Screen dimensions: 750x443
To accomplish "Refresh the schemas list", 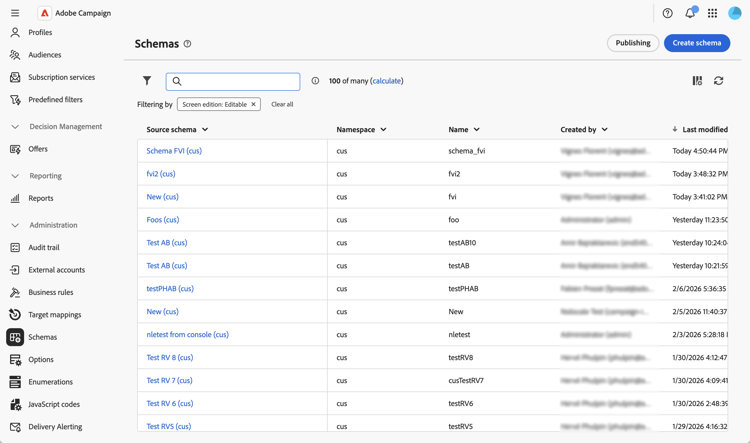I will (718, 81).
